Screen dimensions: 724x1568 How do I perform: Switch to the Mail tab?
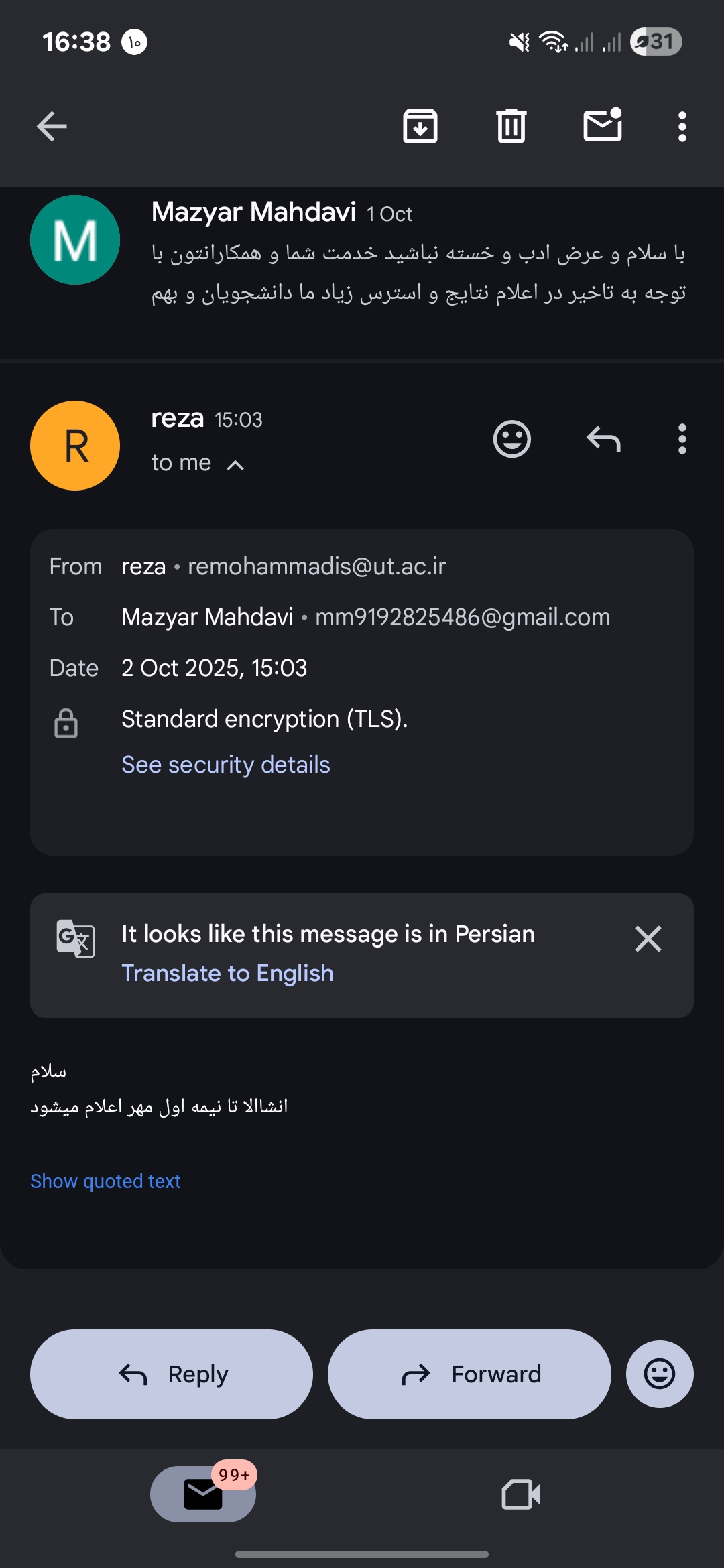click(203, 1494)
